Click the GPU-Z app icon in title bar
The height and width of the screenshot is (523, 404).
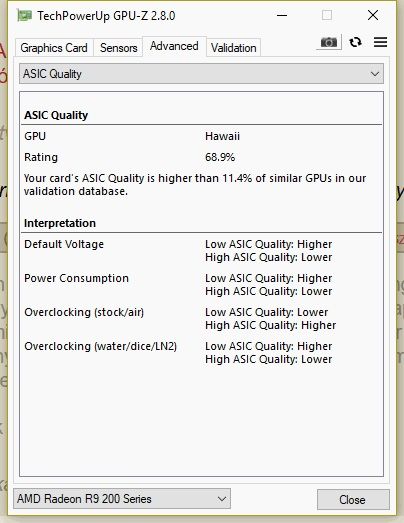[24, 16]
